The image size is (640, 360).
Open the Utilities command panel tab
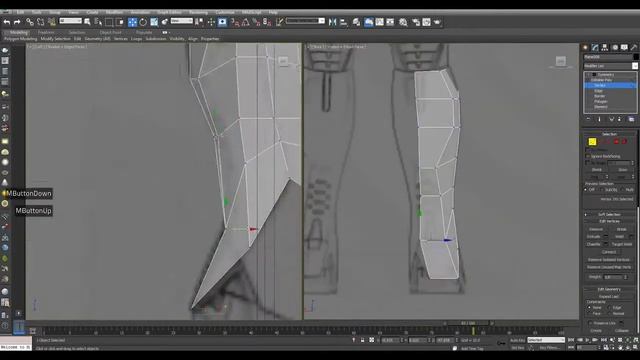pos(634,47)
